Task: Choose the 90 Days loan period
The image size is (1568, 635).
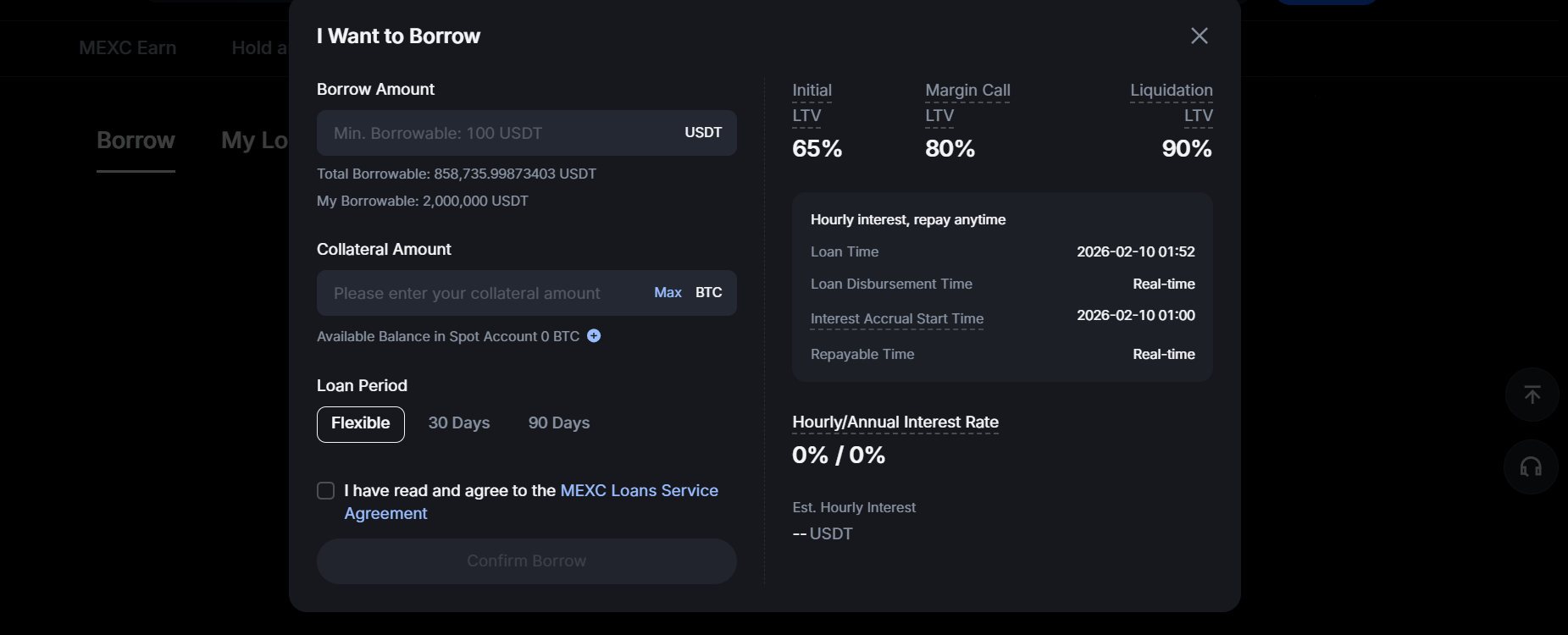Action: click(559, 423)
